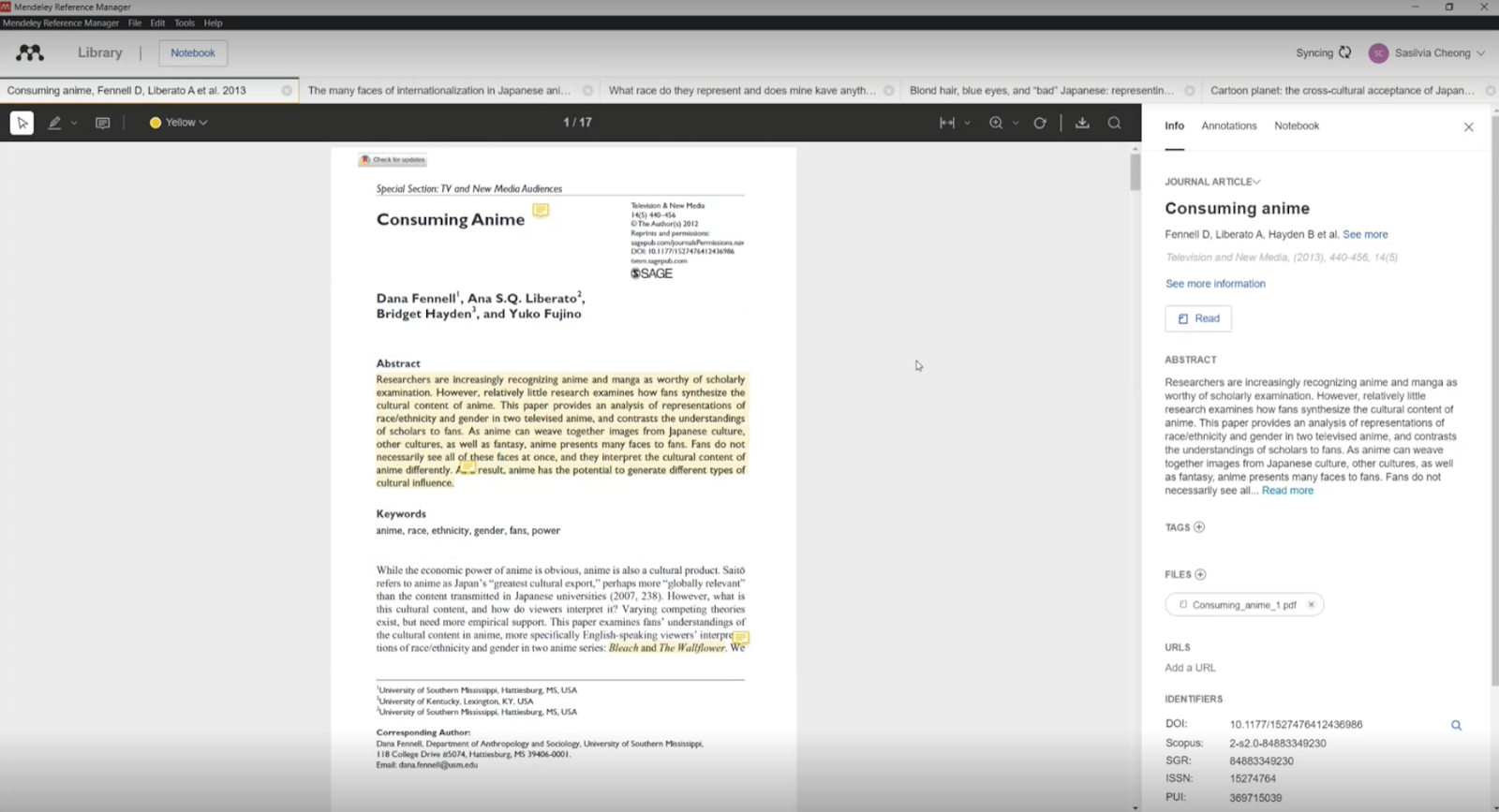Close 'Blond hair, blue eyes' tab
The height and width of the screenshot is (812, 1499).
(x=1189, y=91)
